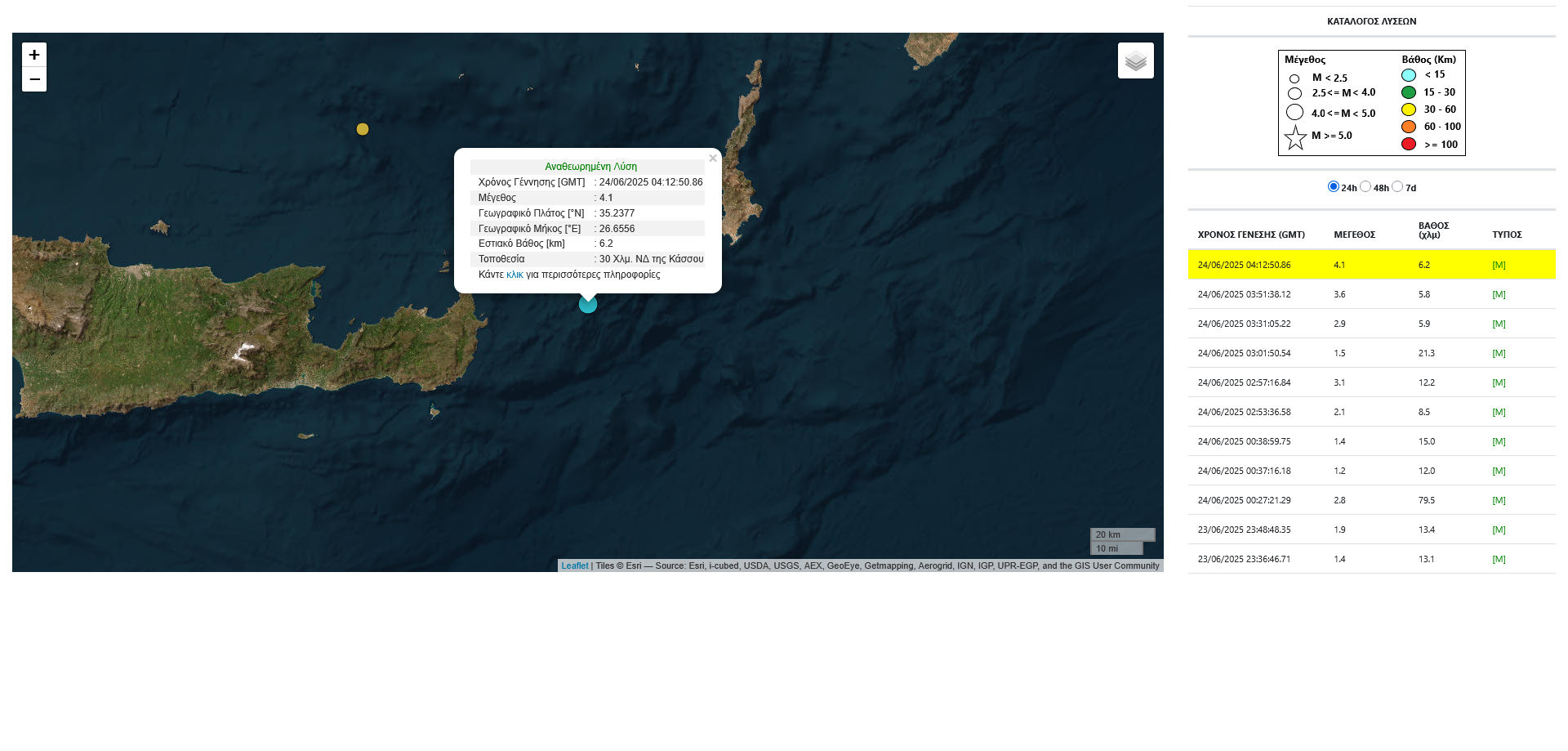This screenshot has height=751, width=1568.
Task: Select the 24h time range
Action: pos(1334,186)
